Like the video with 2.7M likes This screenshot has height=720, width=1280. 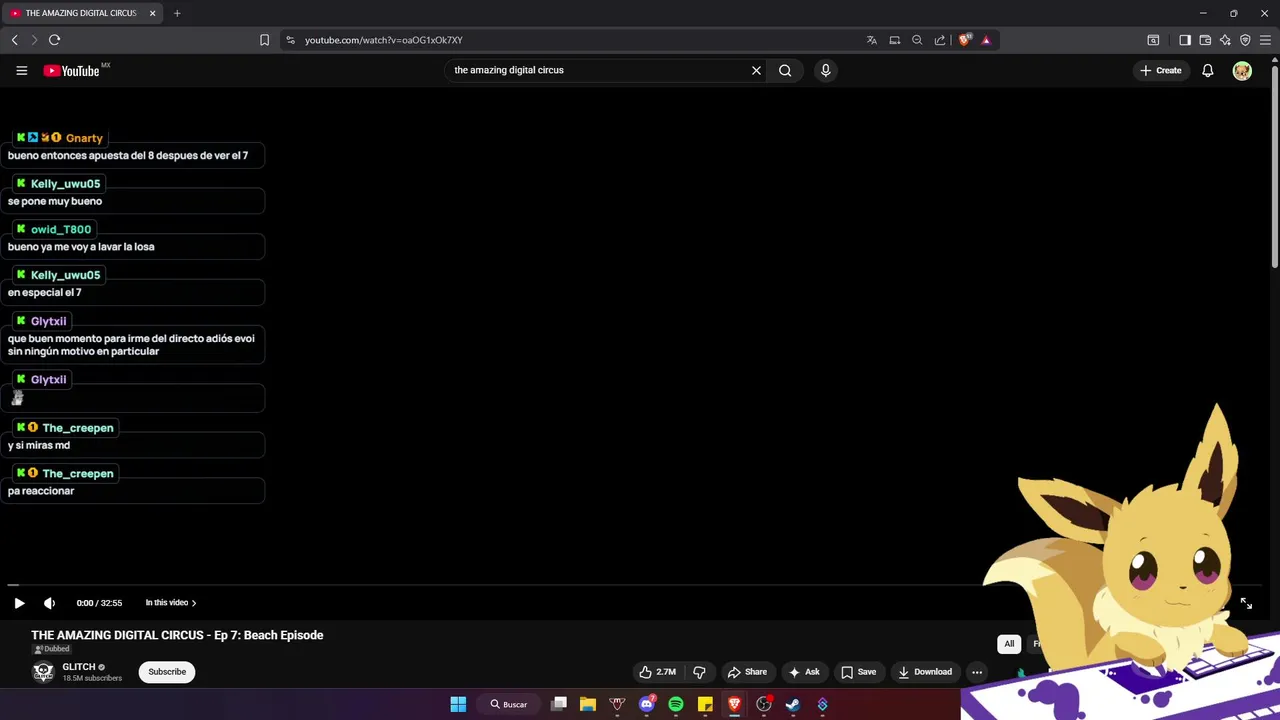tap(658, 672)
